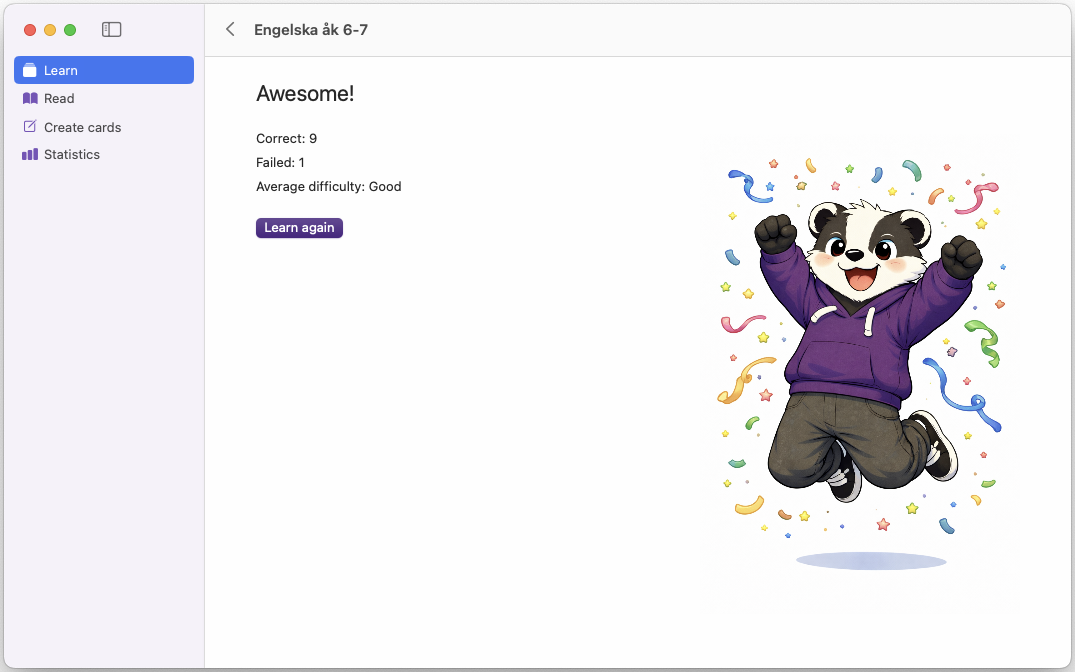This screenshot has height=672, width=1075.
Task: Click the Correct: 9 result line
Action: pos(286,138)
